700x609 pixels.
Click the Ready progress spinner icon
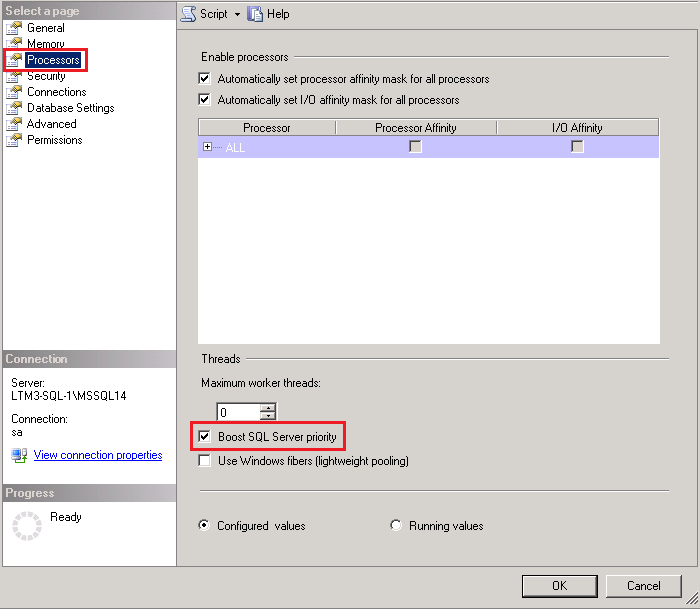coord(27,526)
